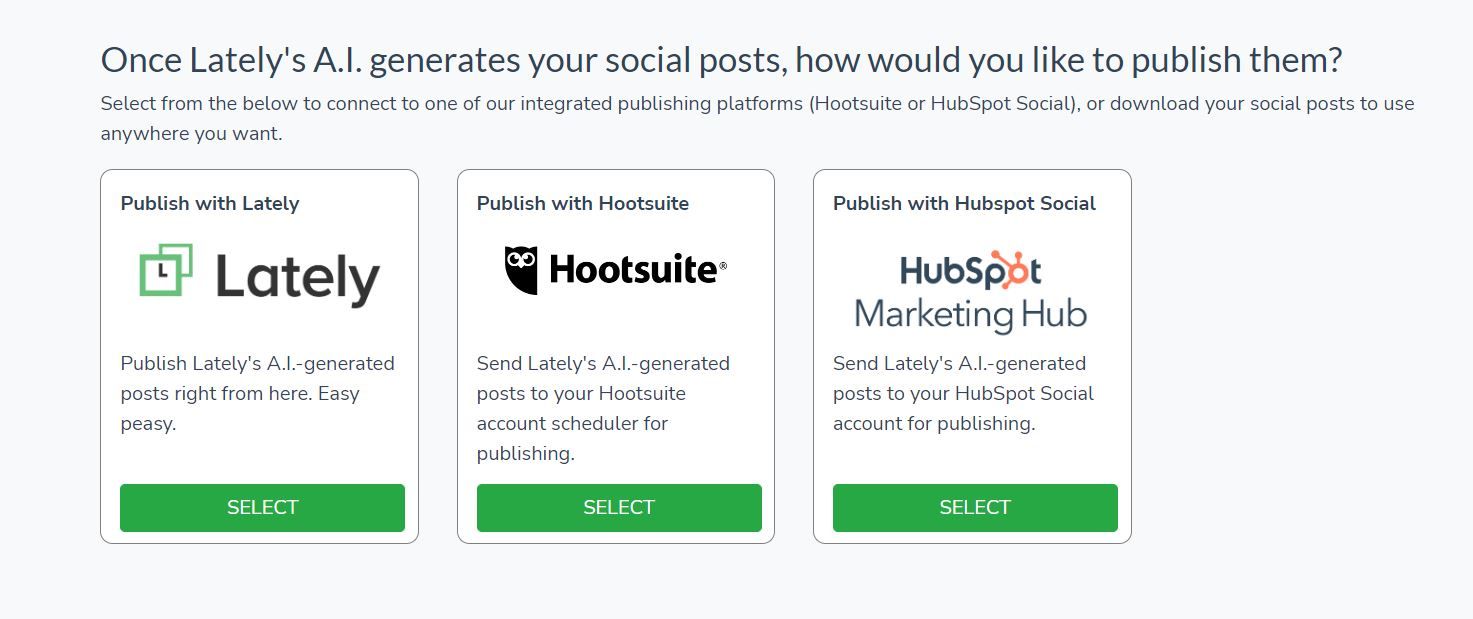Click the 'Publish with Hubspot Social' card heading
Viewport: 1473px width, 619px height.
[x=962, y=203]
